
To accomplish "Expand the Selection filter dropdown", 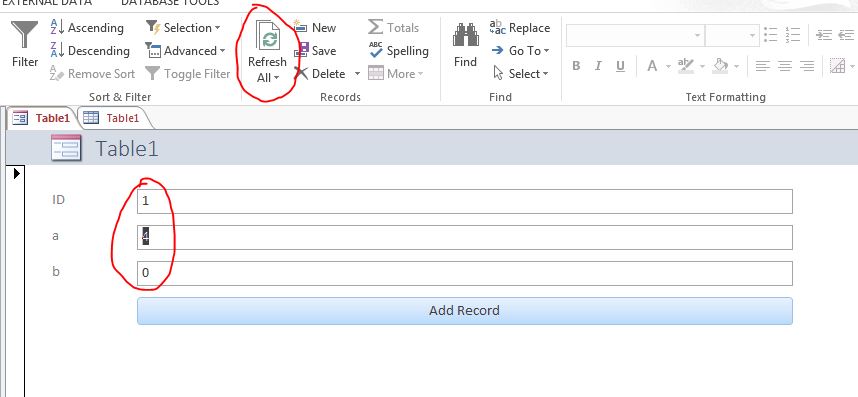I will [x=183, y=27].
